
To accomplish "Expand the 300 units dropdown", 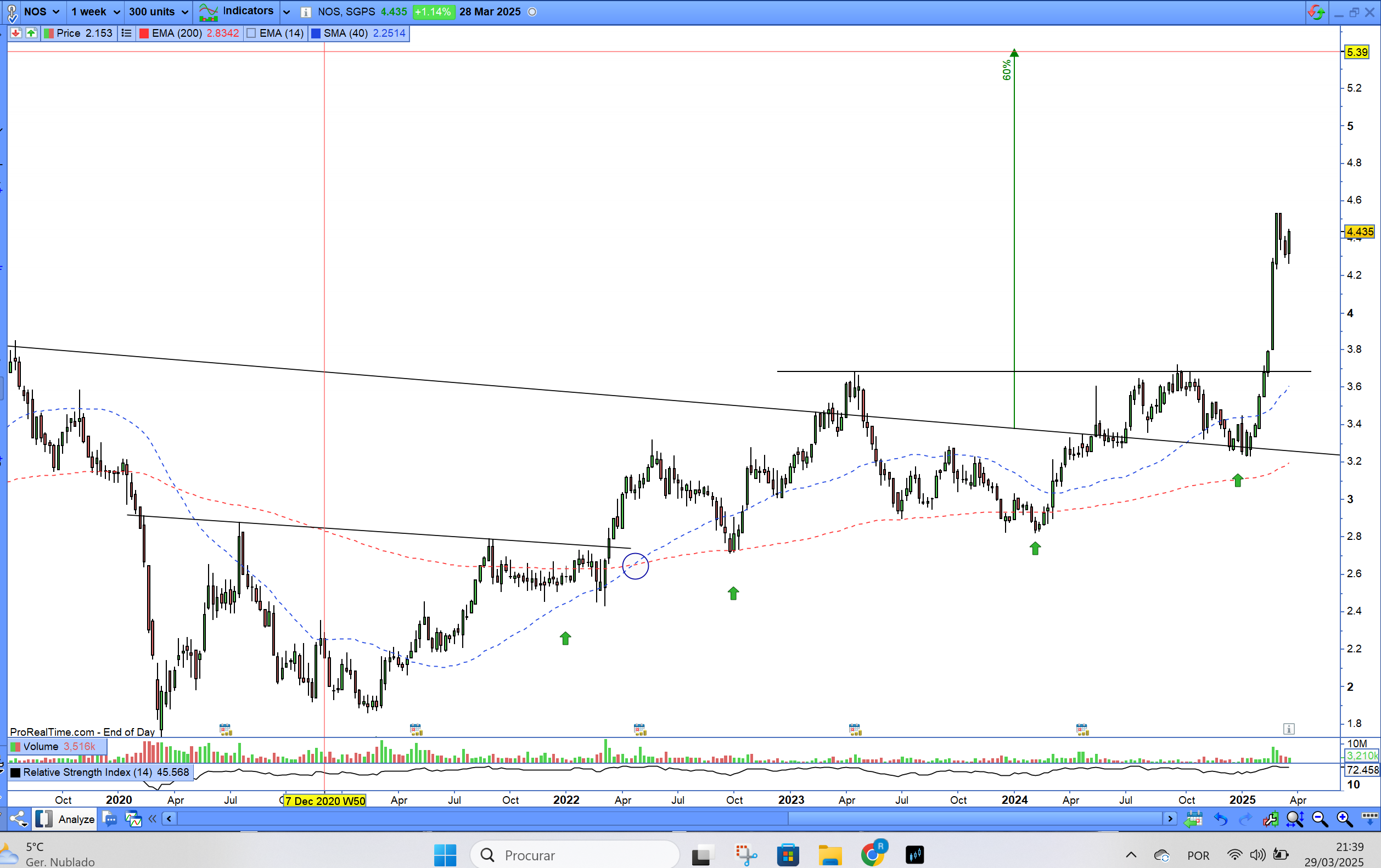I will [158, 12].
